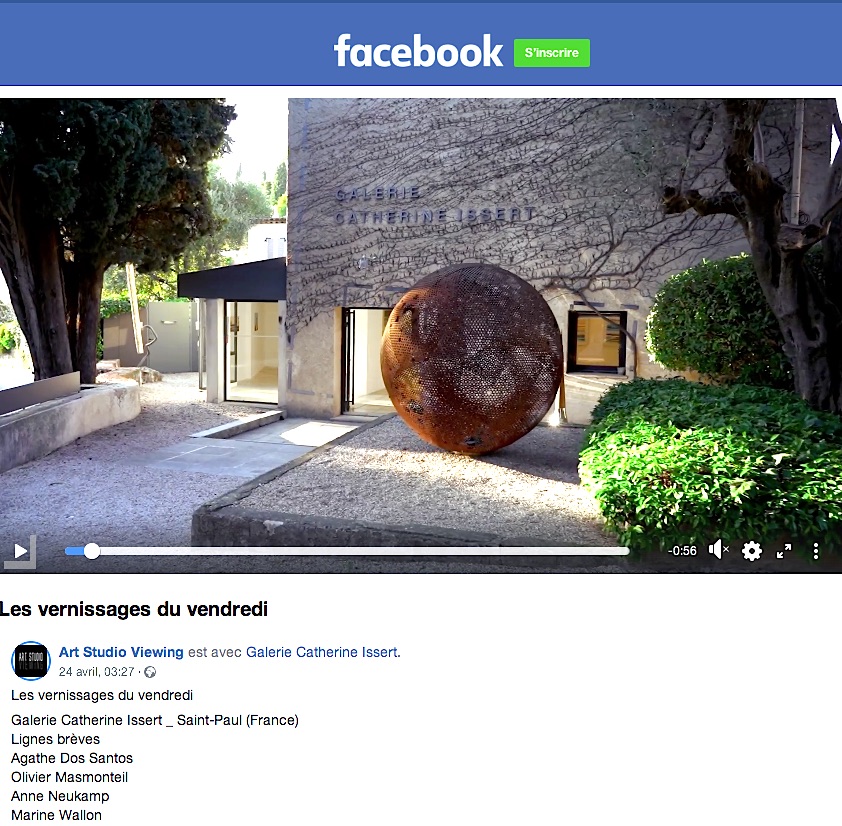
Task: Click the post text Lignes brèves
Action: point(55,739)
